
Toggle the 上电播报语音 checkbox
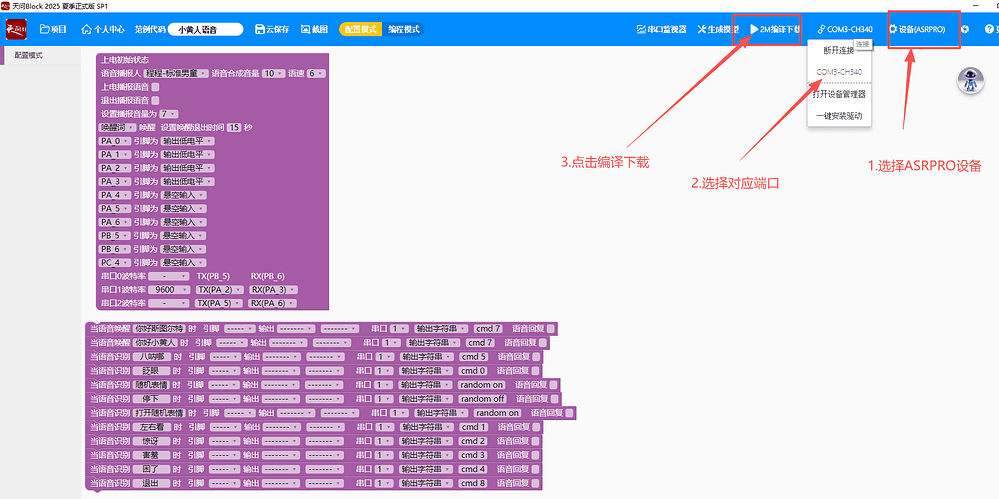click(155, 87)
